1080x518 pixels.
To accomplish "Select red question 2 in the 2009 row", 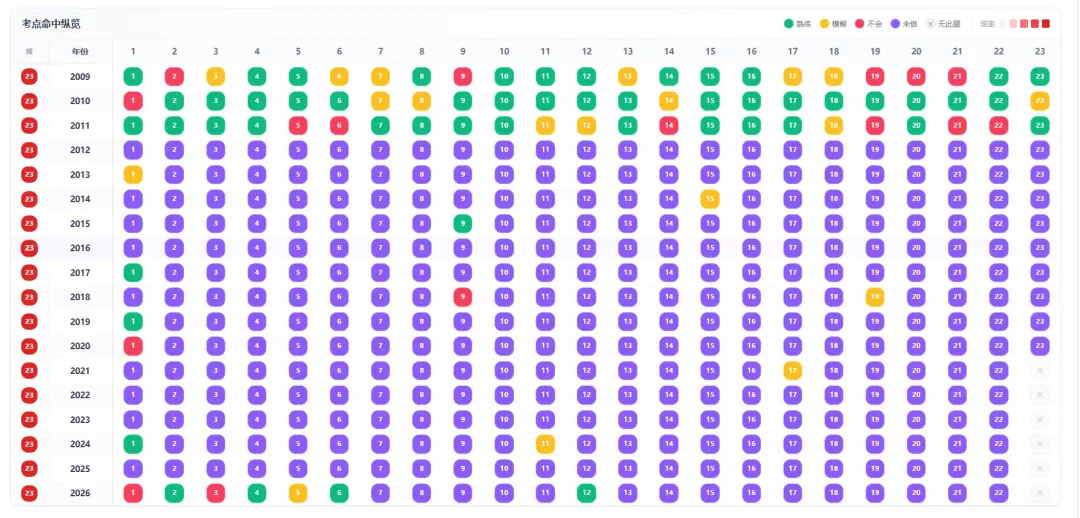I will 174,76.
